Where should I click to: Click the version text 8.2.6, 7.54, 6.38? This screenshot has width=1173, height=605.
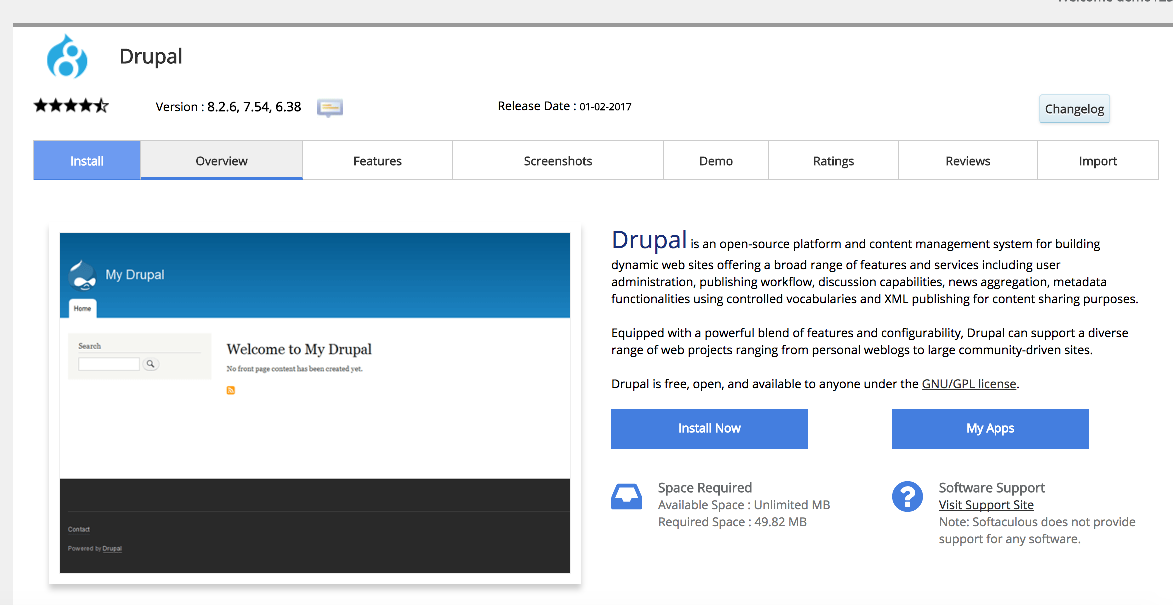[254, 107]
